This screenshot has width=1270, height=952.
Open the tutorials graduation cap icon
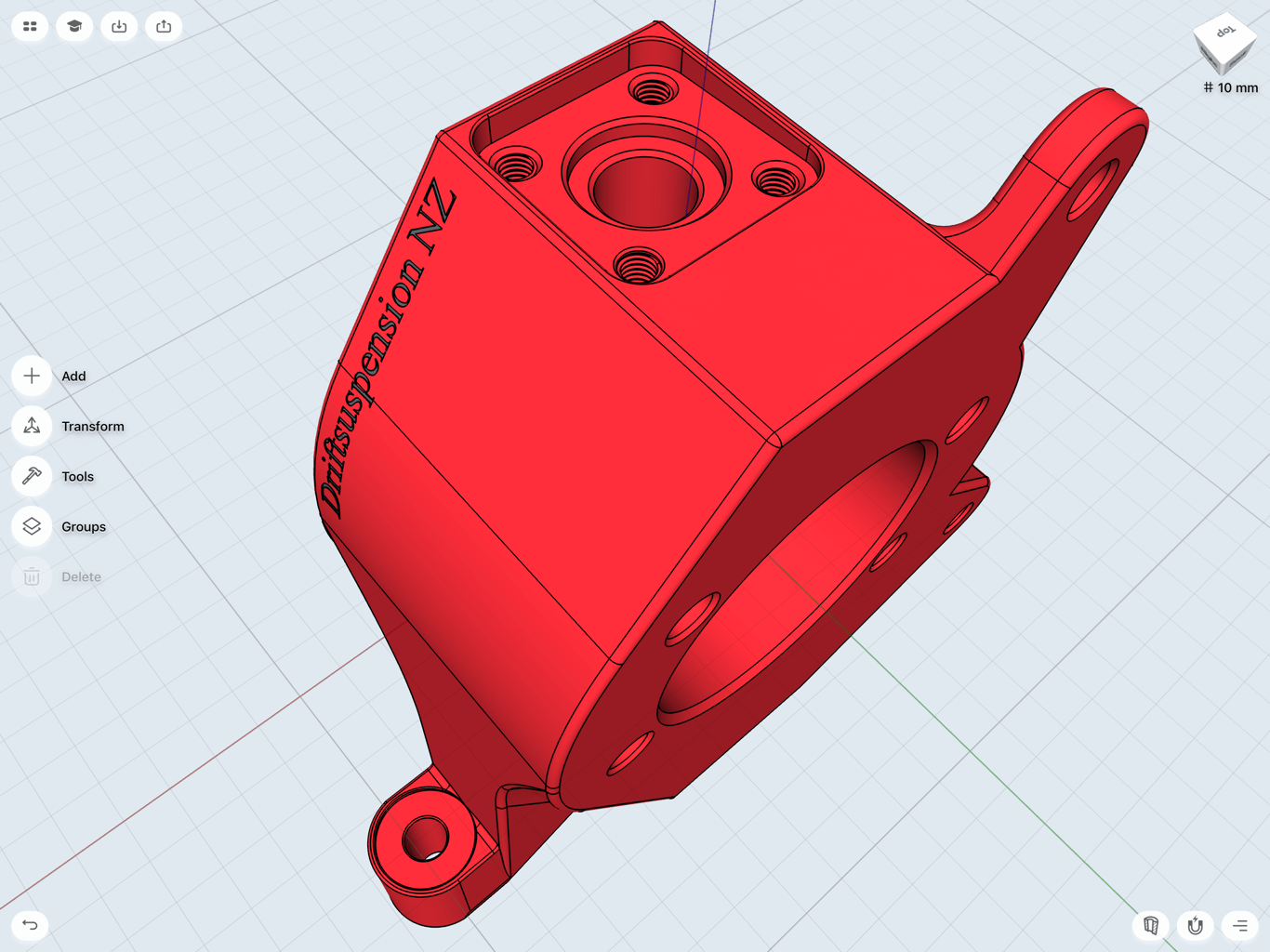74,26
